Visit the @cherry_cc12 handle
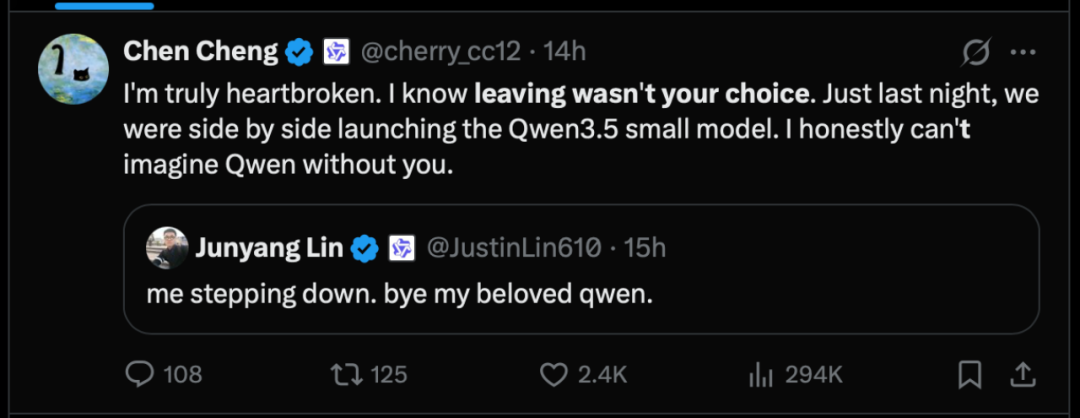1080x418 pixels. 440,52
